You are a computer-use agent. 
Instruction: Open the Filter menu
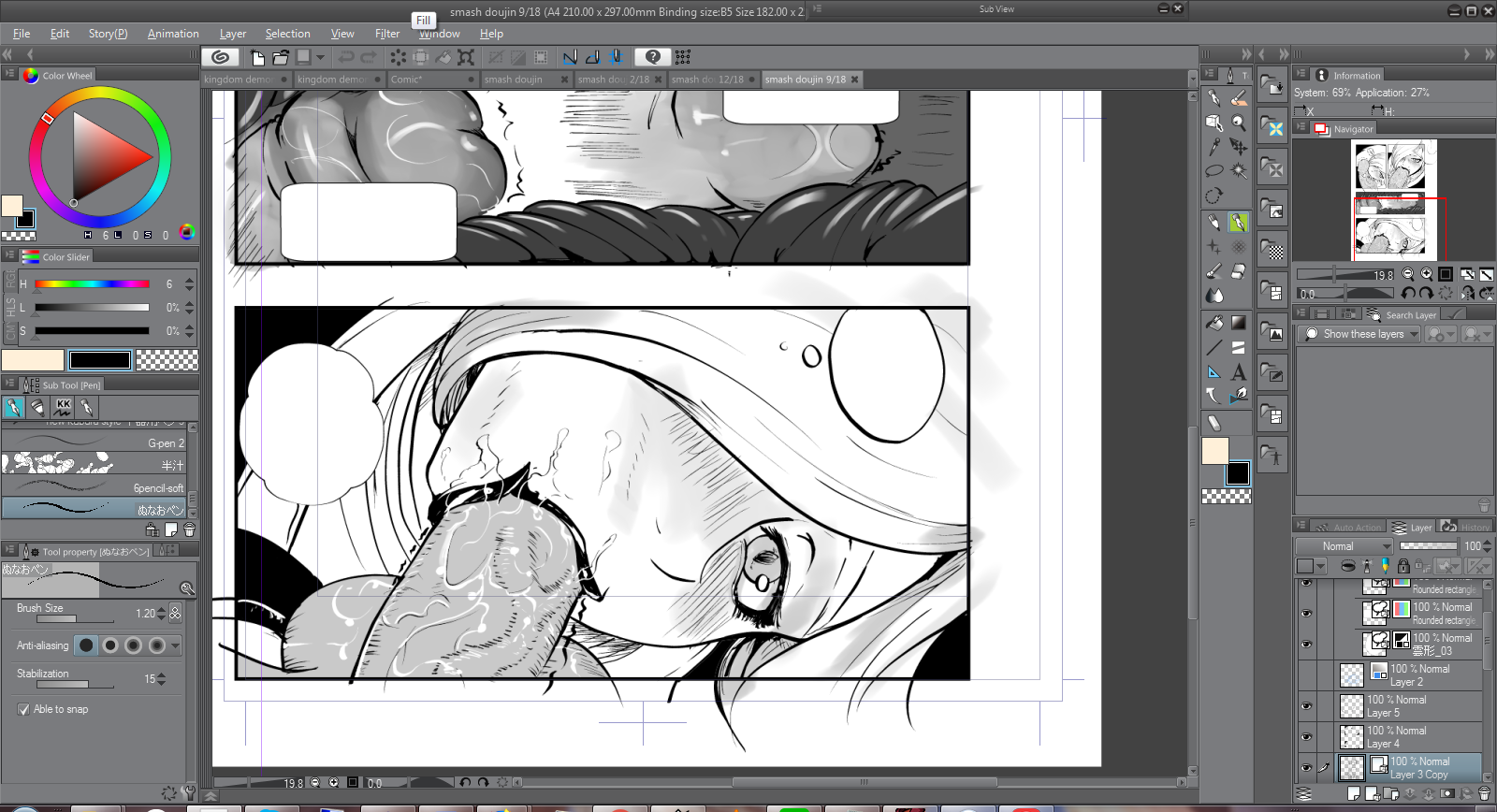coord(387,34)
